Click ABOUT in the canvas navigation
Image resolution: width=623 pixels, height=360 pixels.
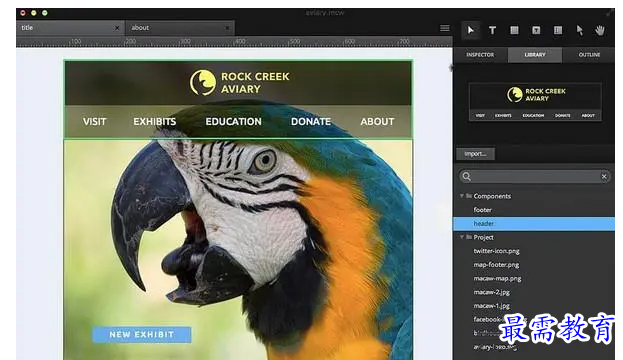point(377,122)
